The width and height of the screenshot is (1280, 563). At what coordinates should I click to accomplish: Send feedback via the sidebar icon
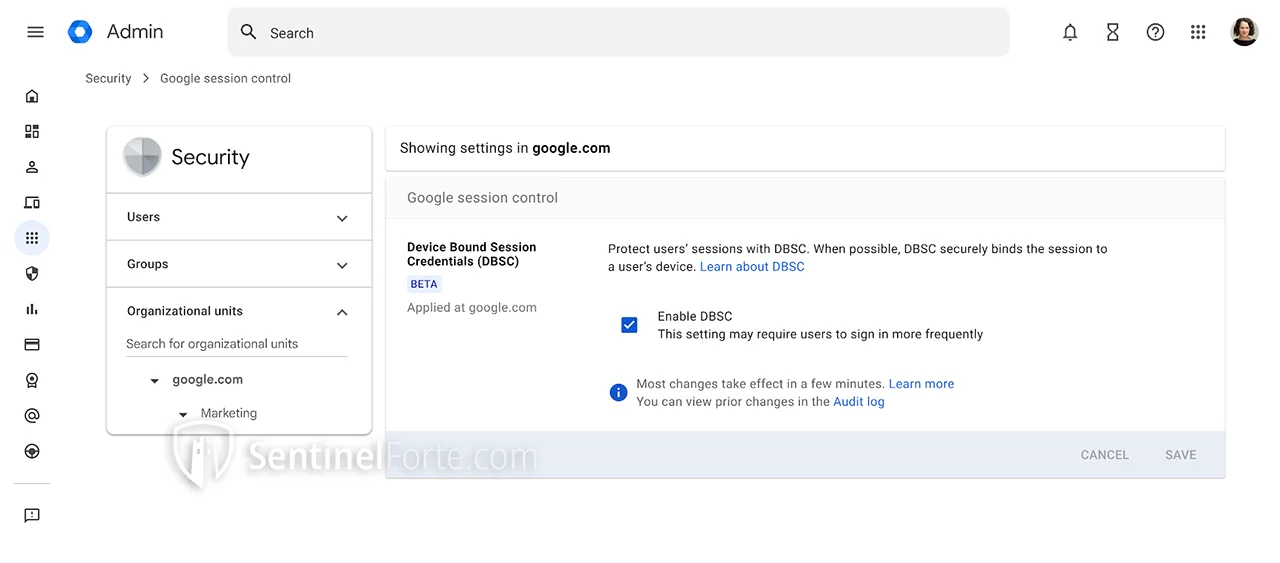point(32,515)
